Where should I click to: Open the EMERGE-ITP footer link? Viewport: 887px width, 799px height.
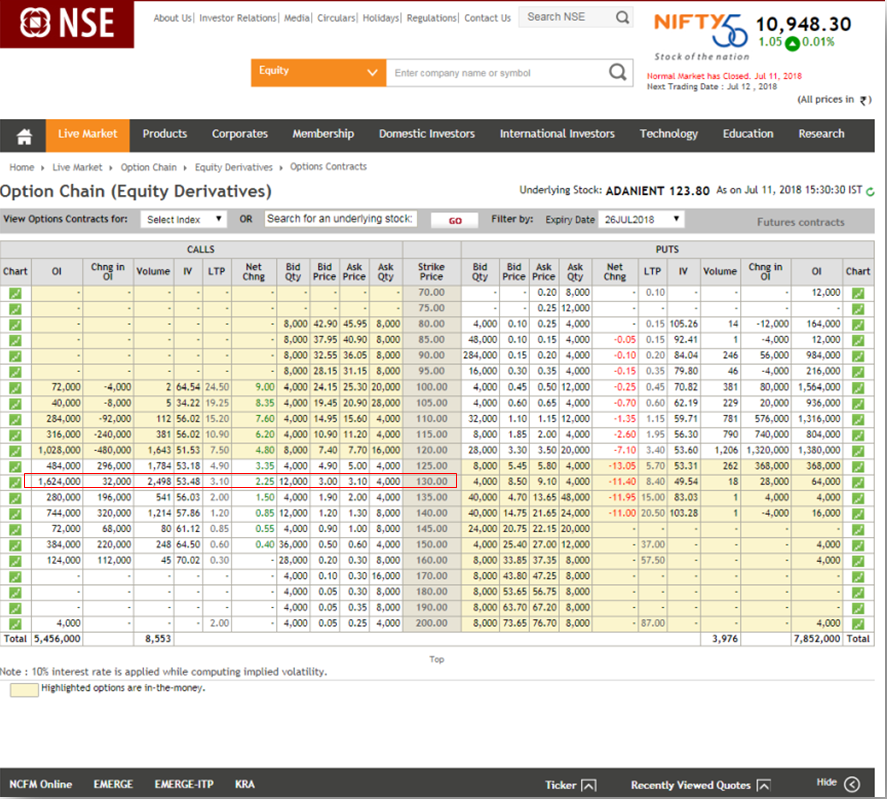coord(184,784)
